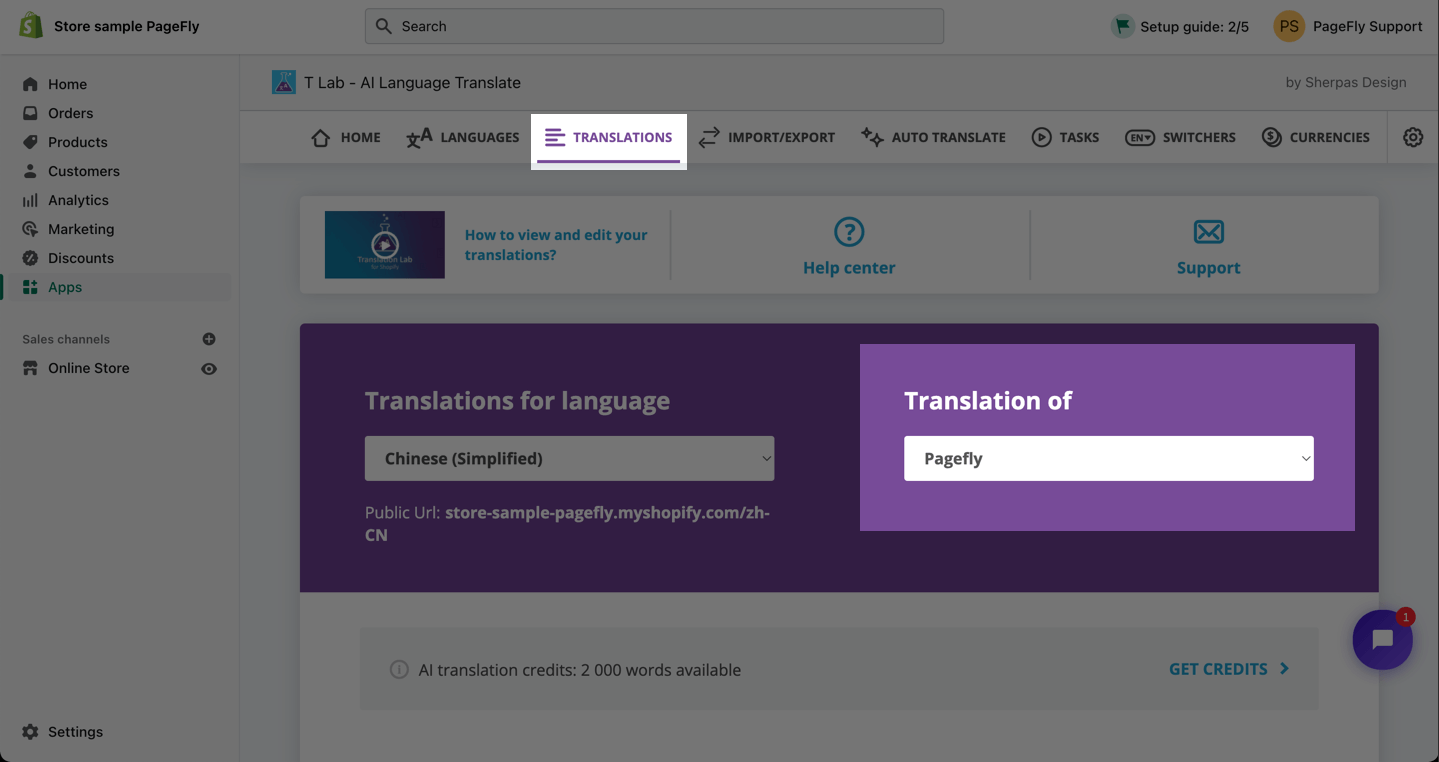The width and height of the screenshot is (1439, 762).
Task: Select the TRANSLATIONS tab
Action: [x=609, y=138]
